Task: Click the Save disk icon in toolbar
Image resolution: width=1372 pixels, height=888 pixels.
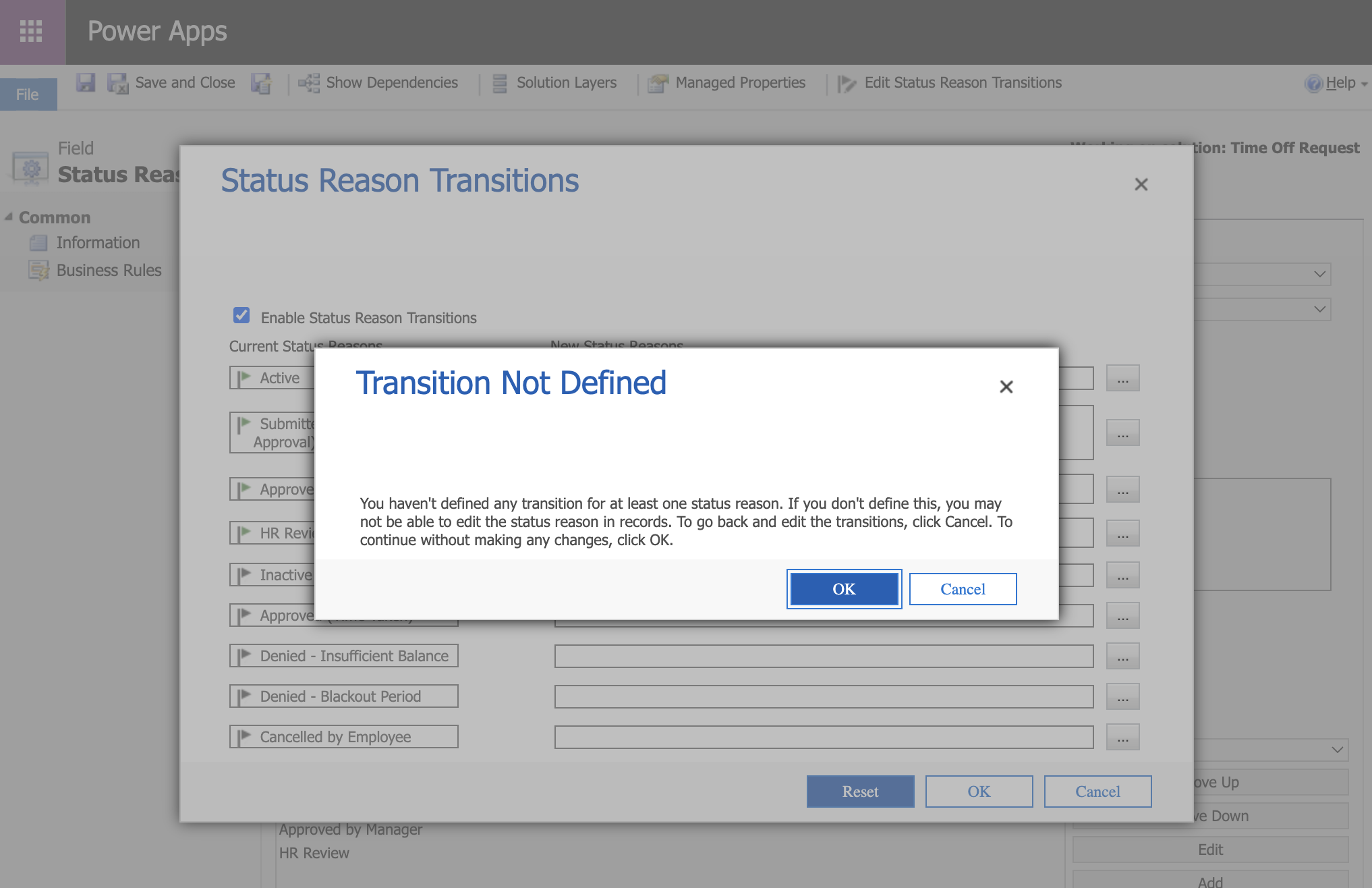Action: tap(86, 83)
